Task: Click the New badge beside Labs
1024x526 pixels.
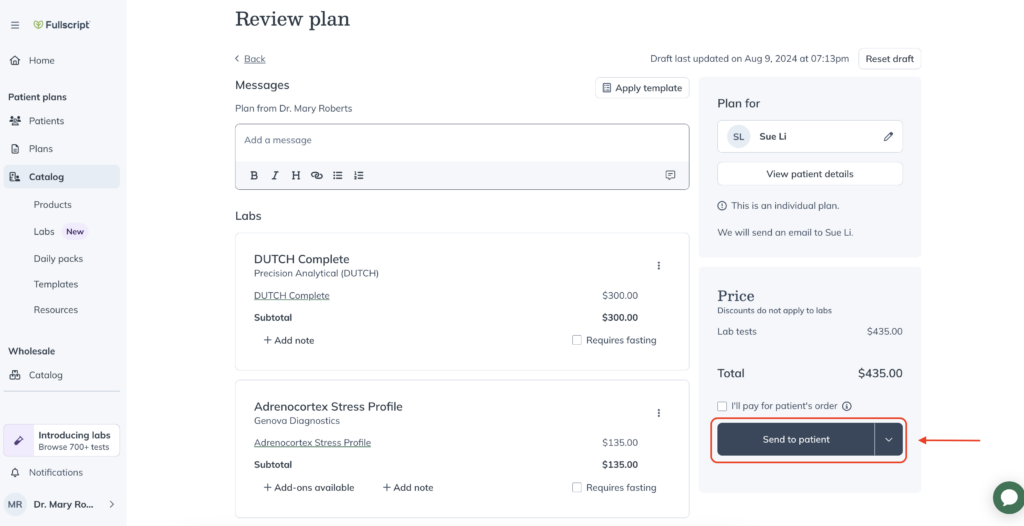Action: tap(75, 231)
